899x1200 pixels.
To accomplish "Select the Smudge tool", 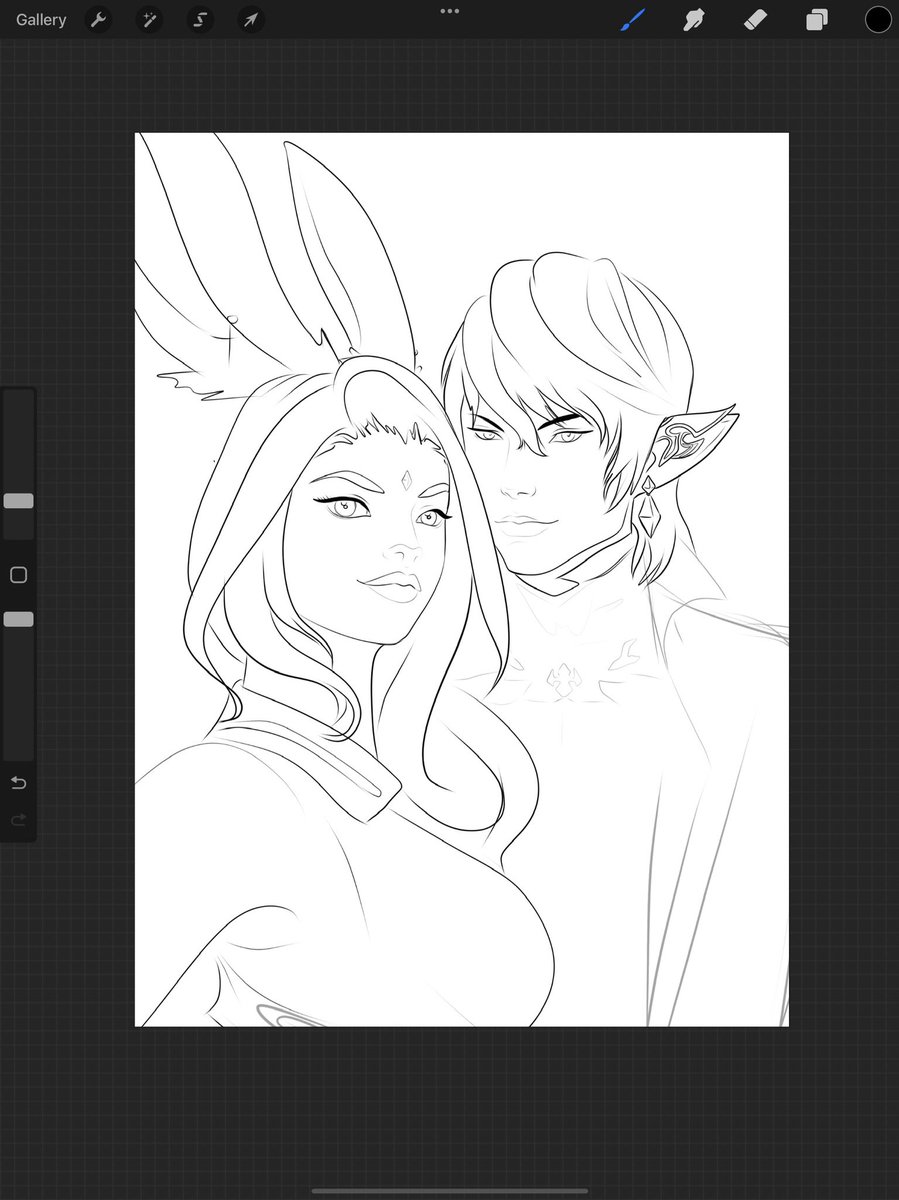I will (x=694, y=20).
